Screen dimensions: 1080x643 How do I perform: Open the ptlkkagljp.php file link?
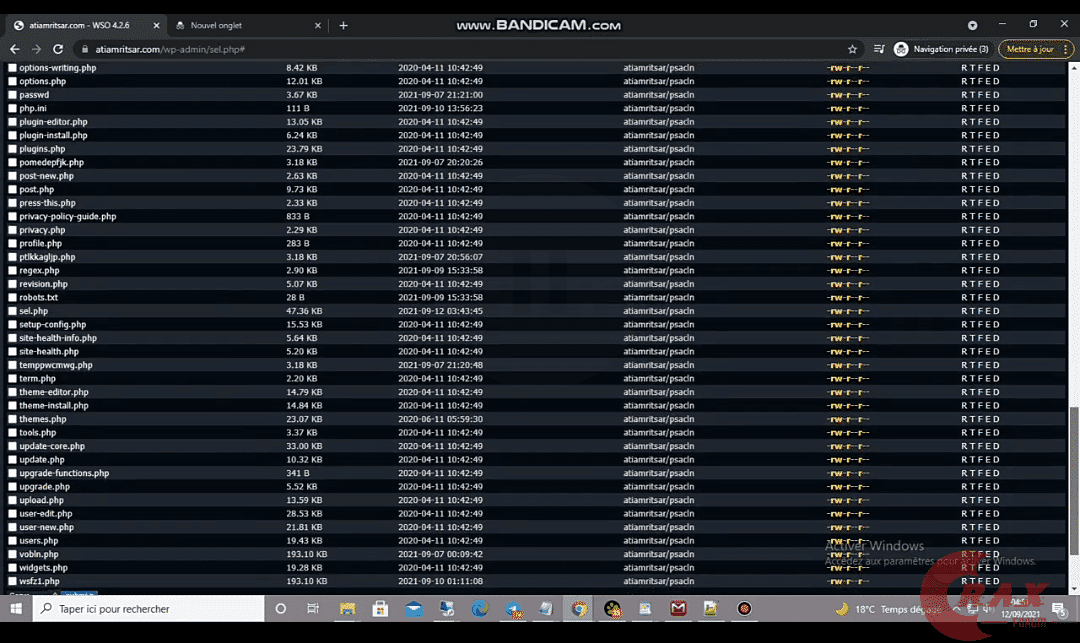pyautogui.click(x=48, y=257)
